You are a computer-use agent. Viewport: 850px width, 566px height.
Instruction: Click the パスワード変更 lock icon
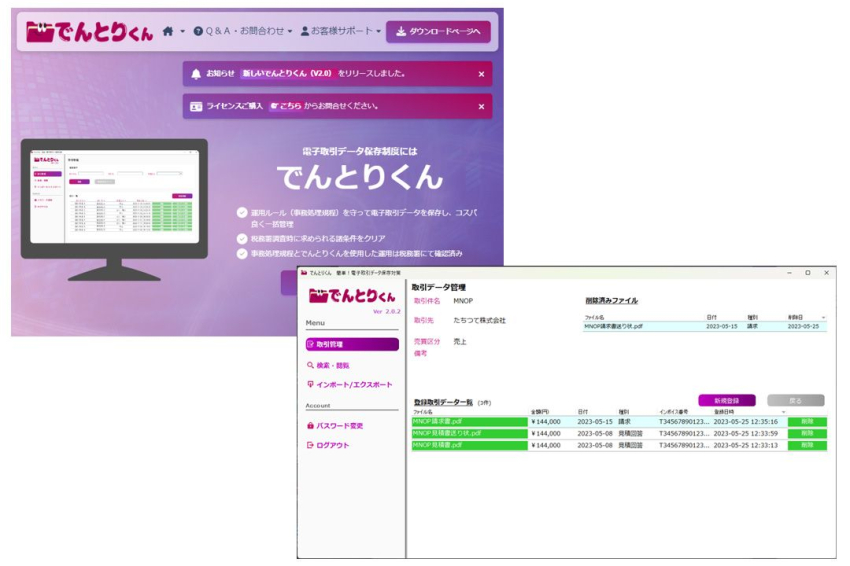[311, 425]
